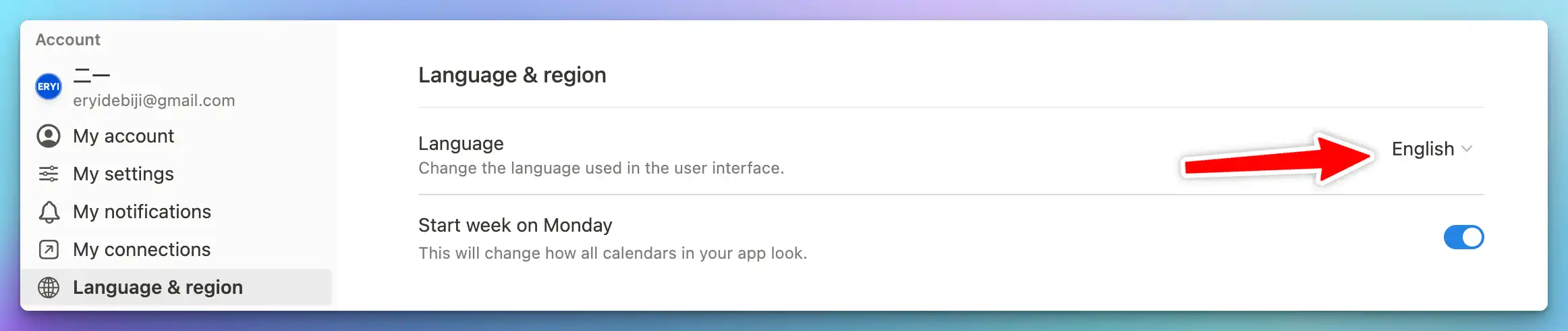Disable the Start week on Monday switch
1568x331 pixels.
point(1463,237)
